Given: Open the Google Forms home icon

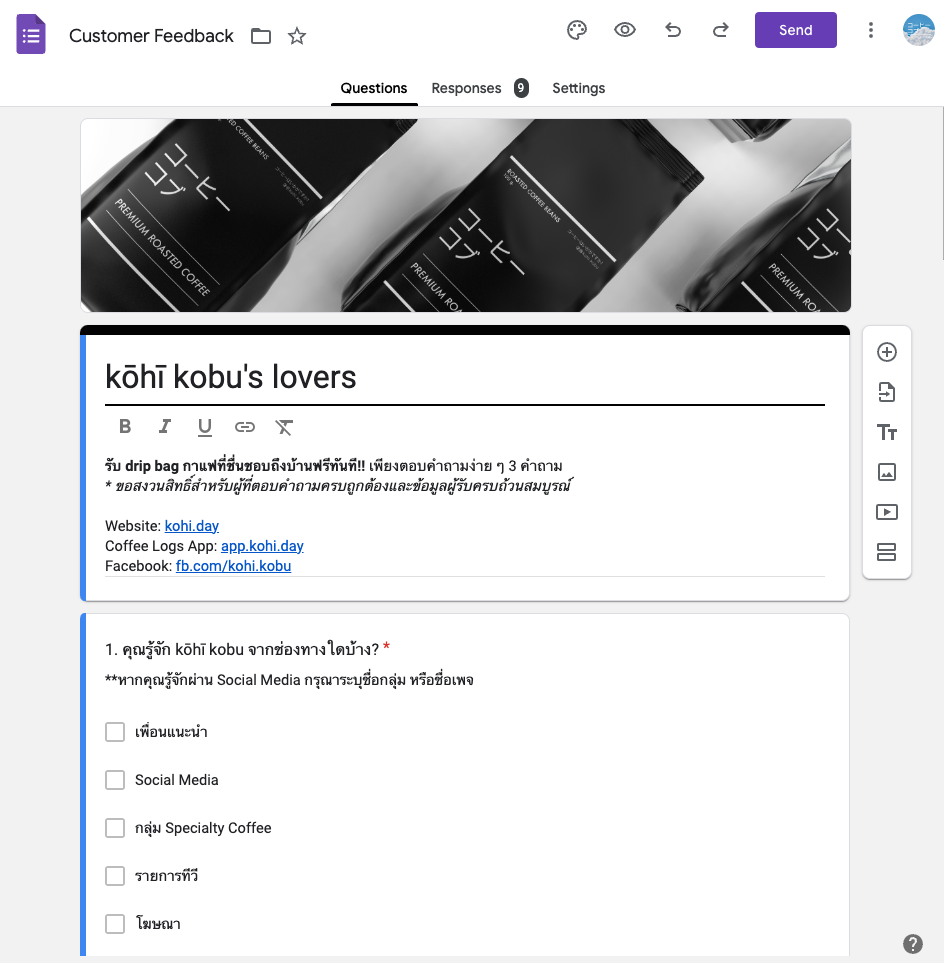Looking at the screenshot, I should click(x=31, y=34).
